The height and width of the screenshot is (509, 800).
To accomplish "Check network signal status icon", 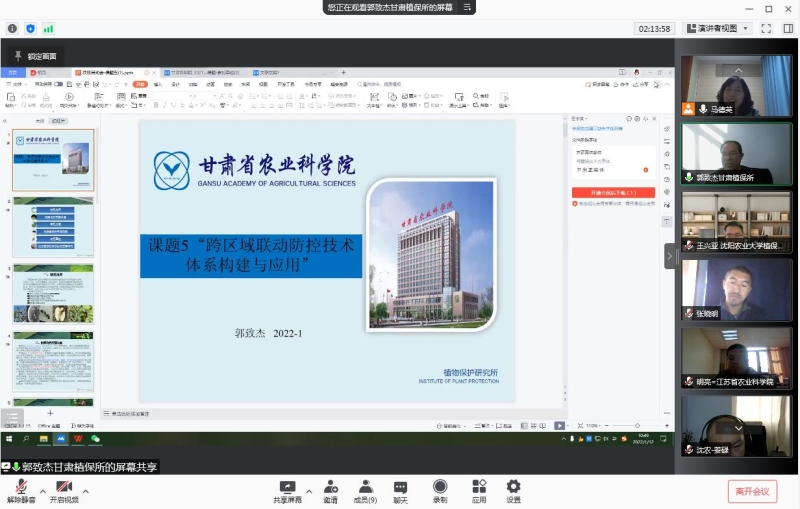I will point(48,29).
